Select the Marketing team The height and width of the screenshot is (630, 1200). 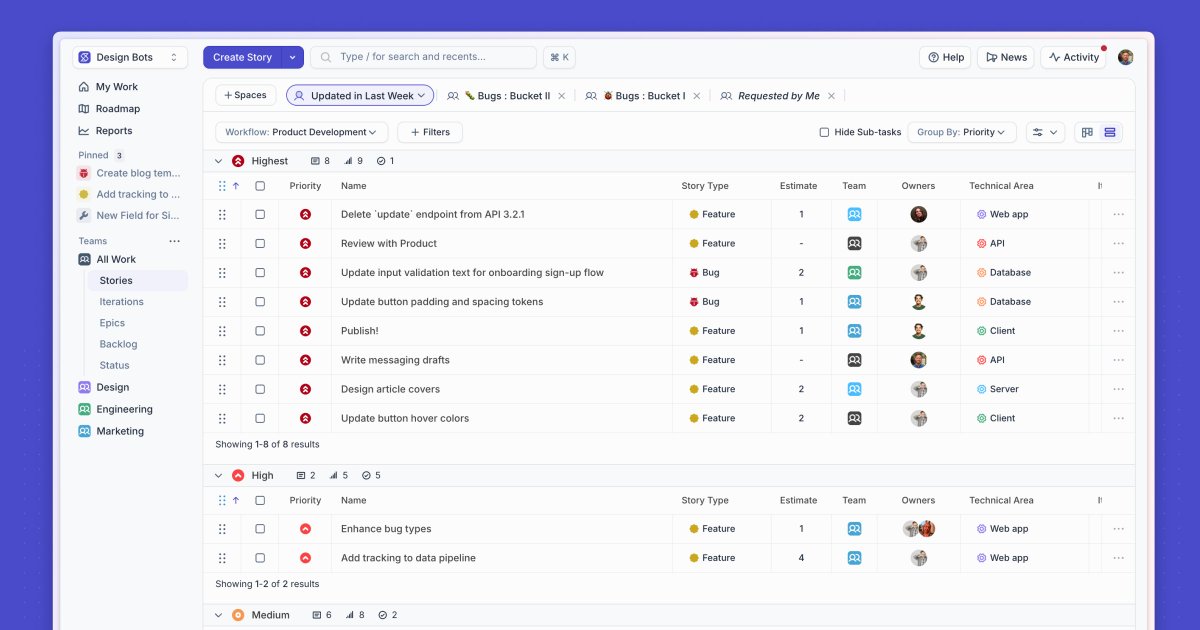111,432
